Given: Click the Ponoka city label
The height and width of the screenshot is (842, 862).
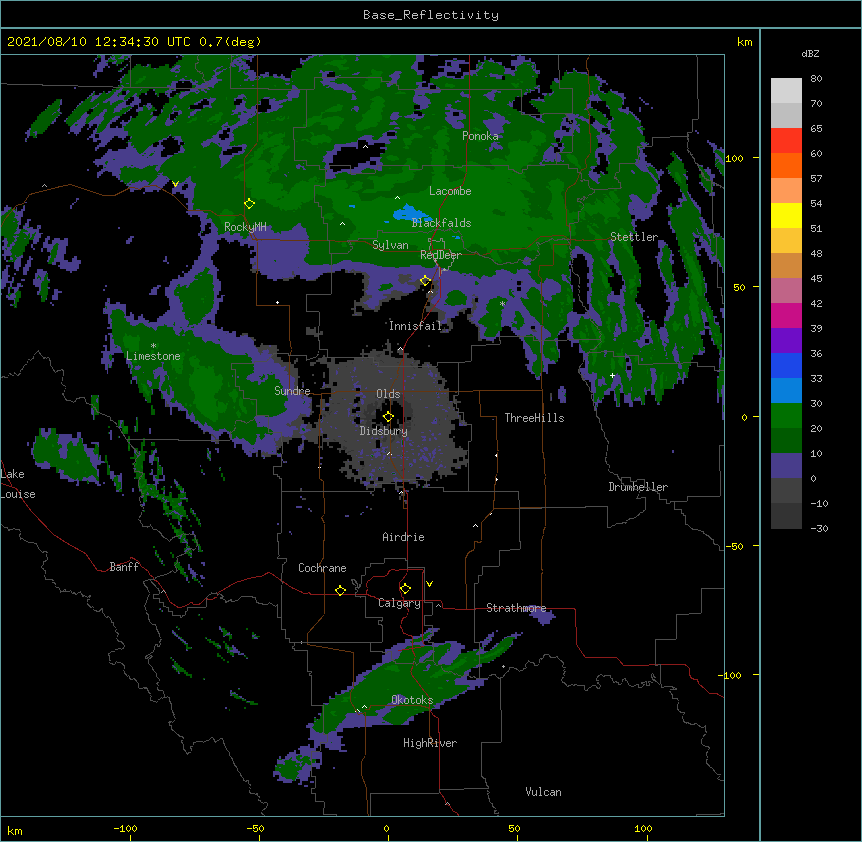Looking at the screenshot, I should click(480, 136).
